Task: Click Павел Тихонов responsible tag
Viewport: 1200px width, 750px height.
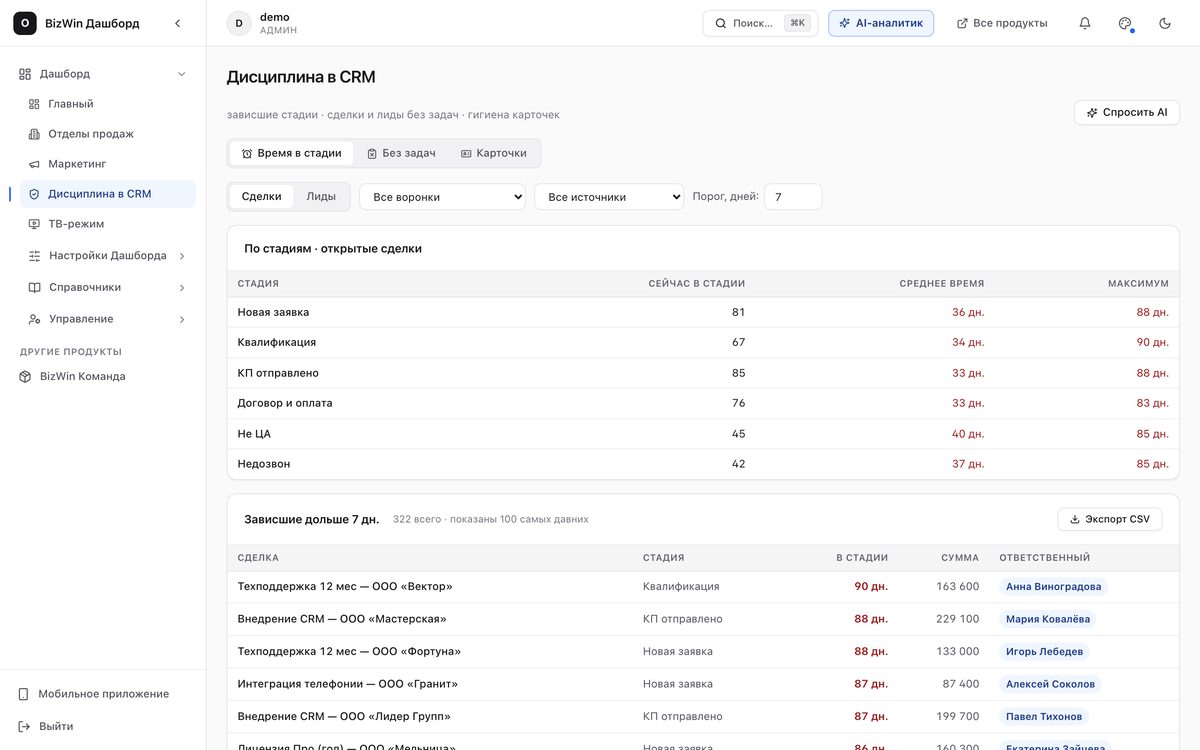Action: coord(1044,717)
